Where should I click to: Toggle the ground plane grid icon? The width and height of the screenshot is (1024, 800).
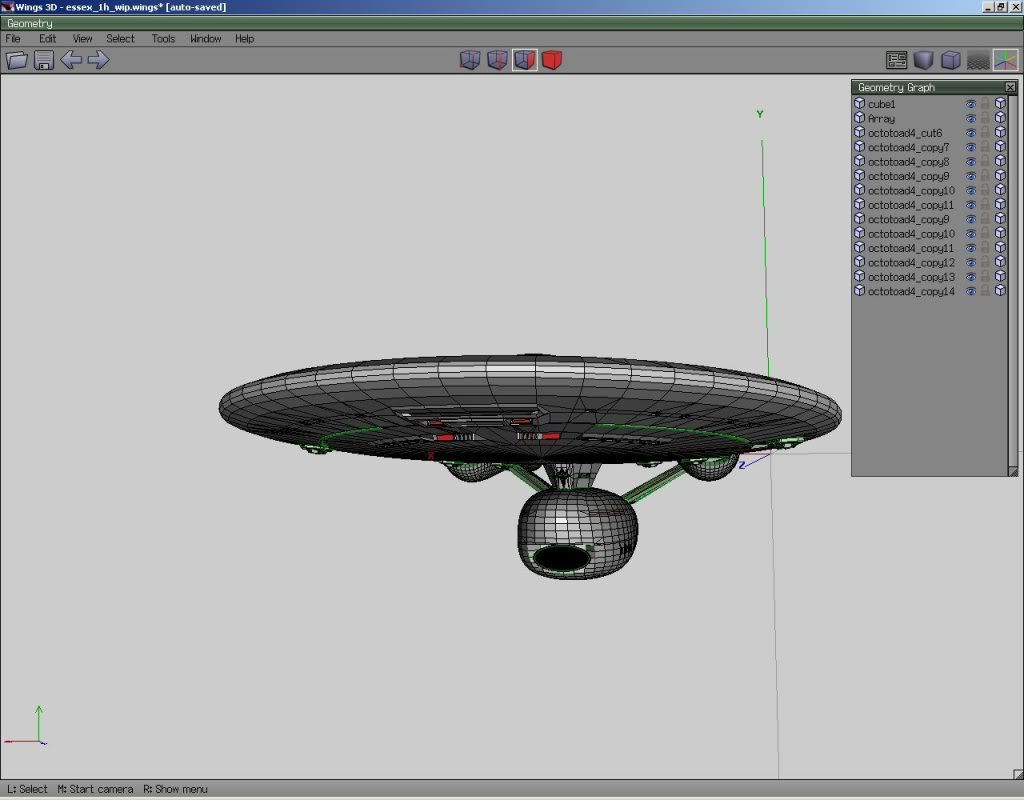(x=978, y=60)
